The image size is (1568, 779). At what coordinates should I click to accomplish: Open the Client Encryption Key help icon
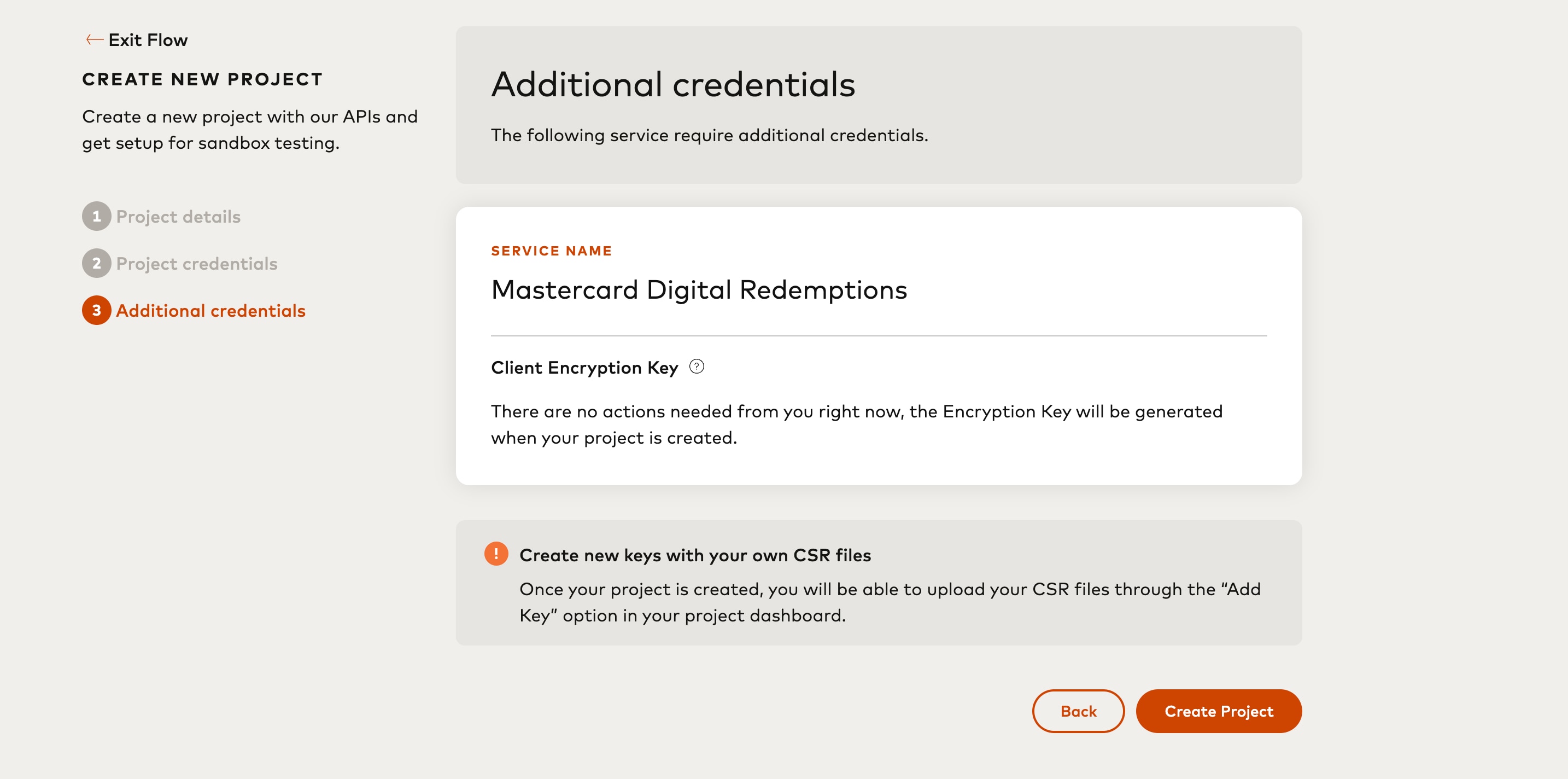697,367
